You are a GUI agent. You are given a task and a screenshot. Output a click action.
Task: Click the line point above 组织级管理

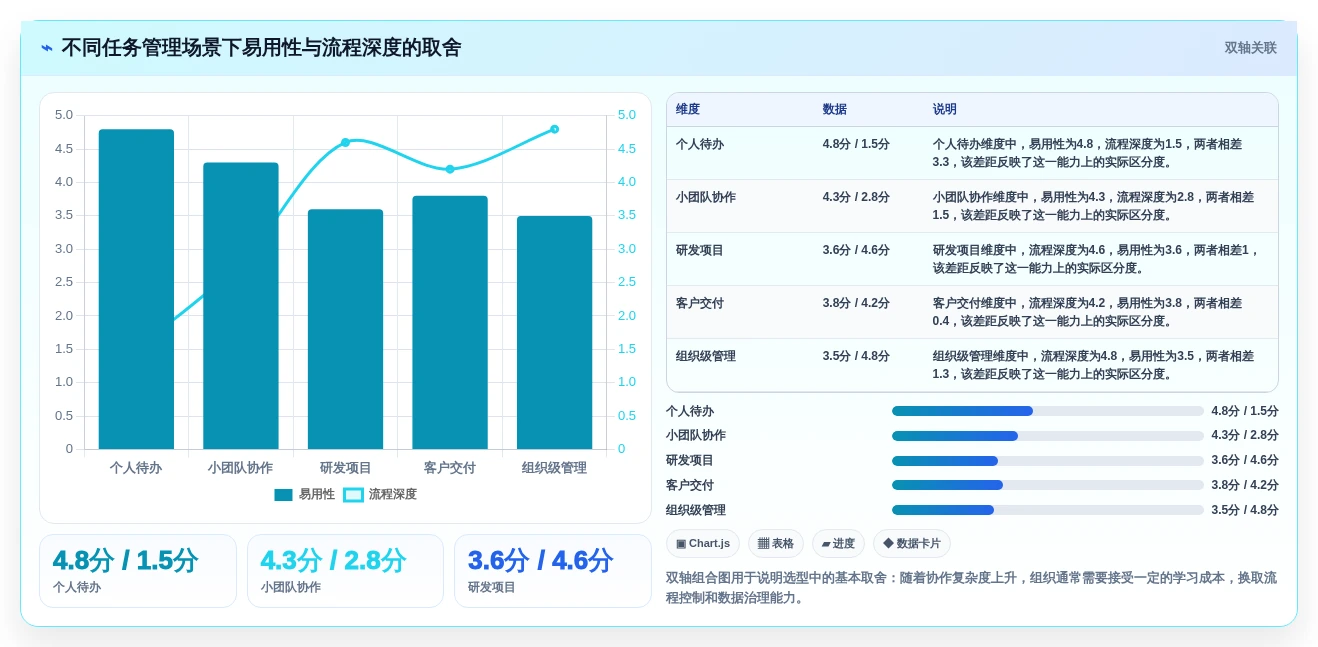(x=554, y=129)
